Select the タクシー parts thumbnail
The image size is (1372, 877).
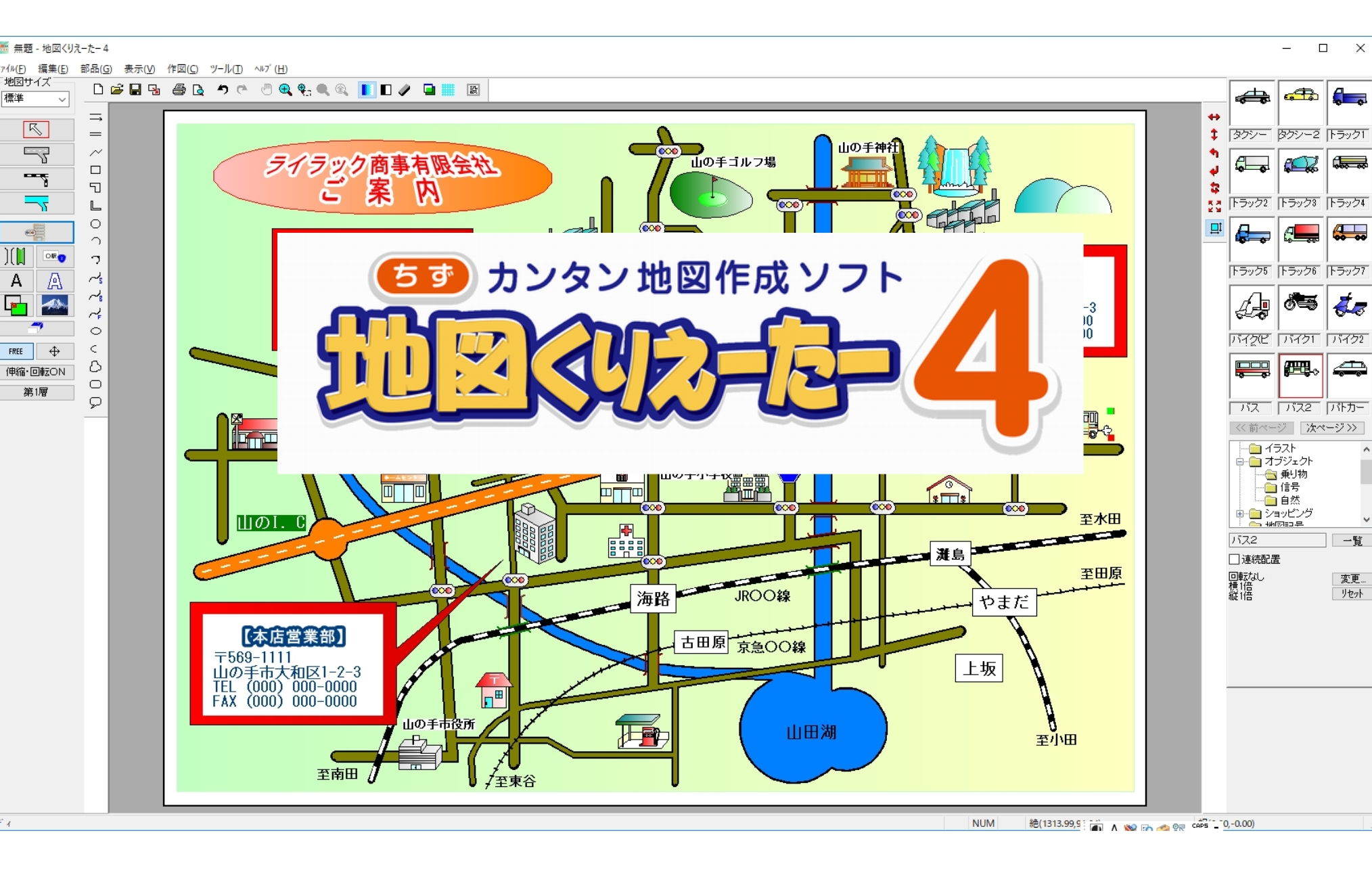pos(1252,104)
